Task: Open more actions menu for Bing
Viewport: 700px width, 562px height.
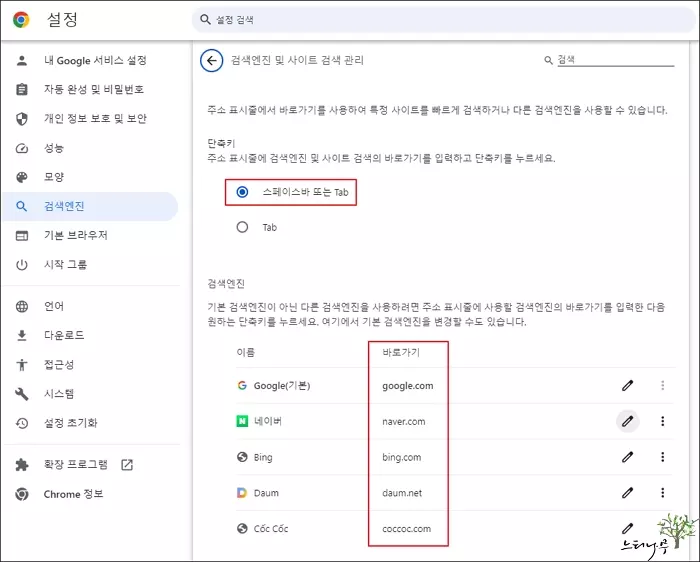Action: click(x=662, y=457)
